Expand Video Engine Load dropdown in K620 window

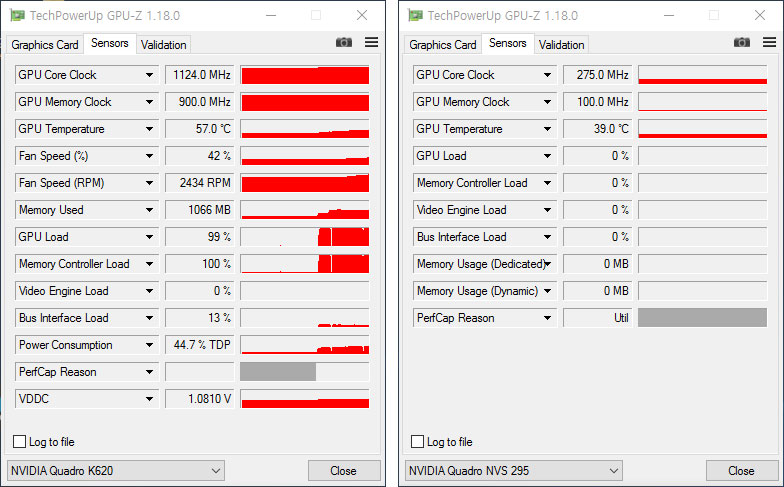[x=150, y=291]
